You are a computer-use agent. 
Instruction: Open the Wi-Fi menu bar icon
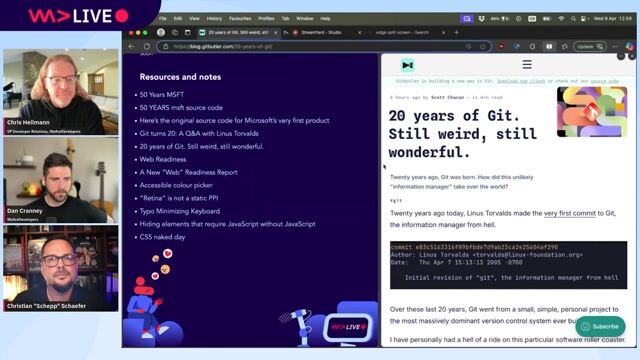(562, 19)
